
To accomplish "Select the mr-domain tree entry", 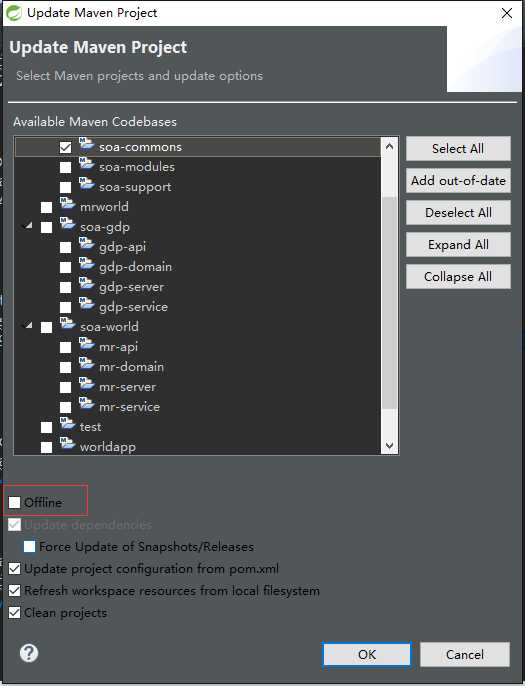I will [131, 367].
